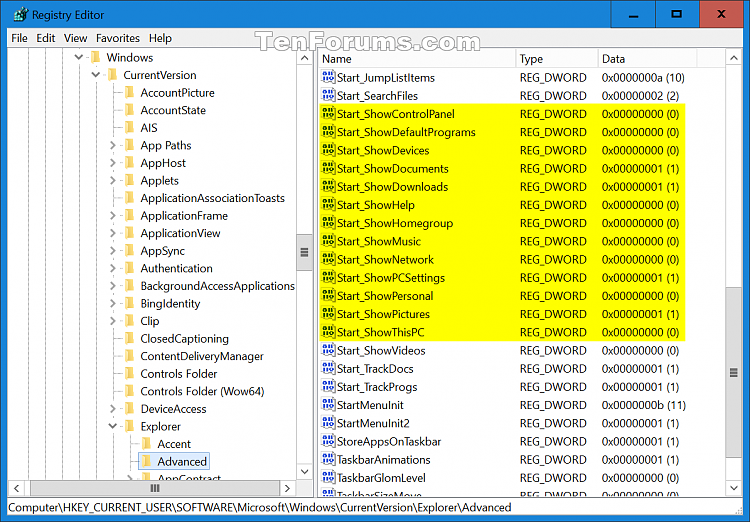The image size is (750, 522).
Task: Click the Start_ShowDocuments DWORD icon
Action: click(328, 168)
